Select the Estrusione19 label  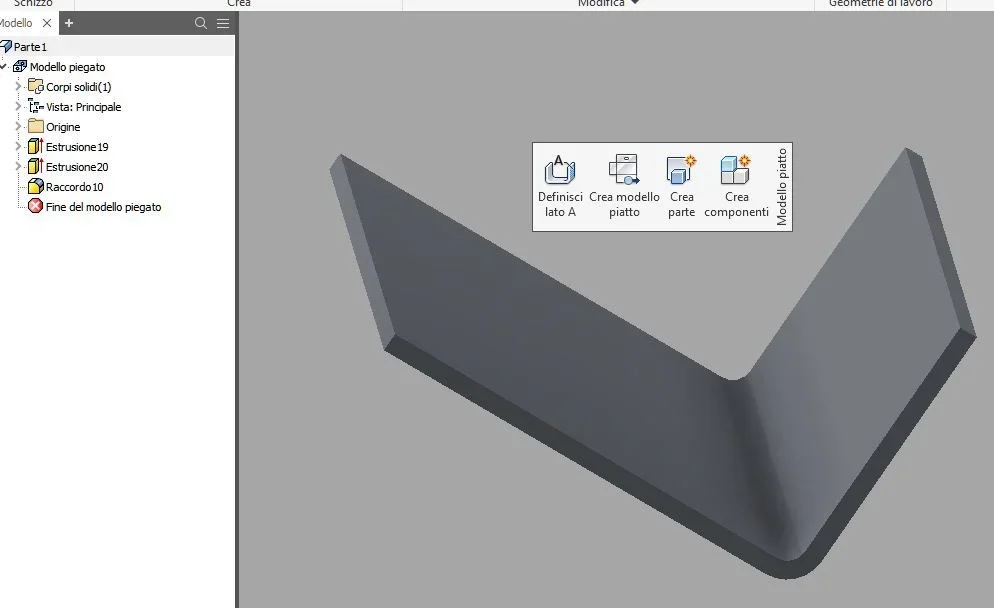click(77, 147)
